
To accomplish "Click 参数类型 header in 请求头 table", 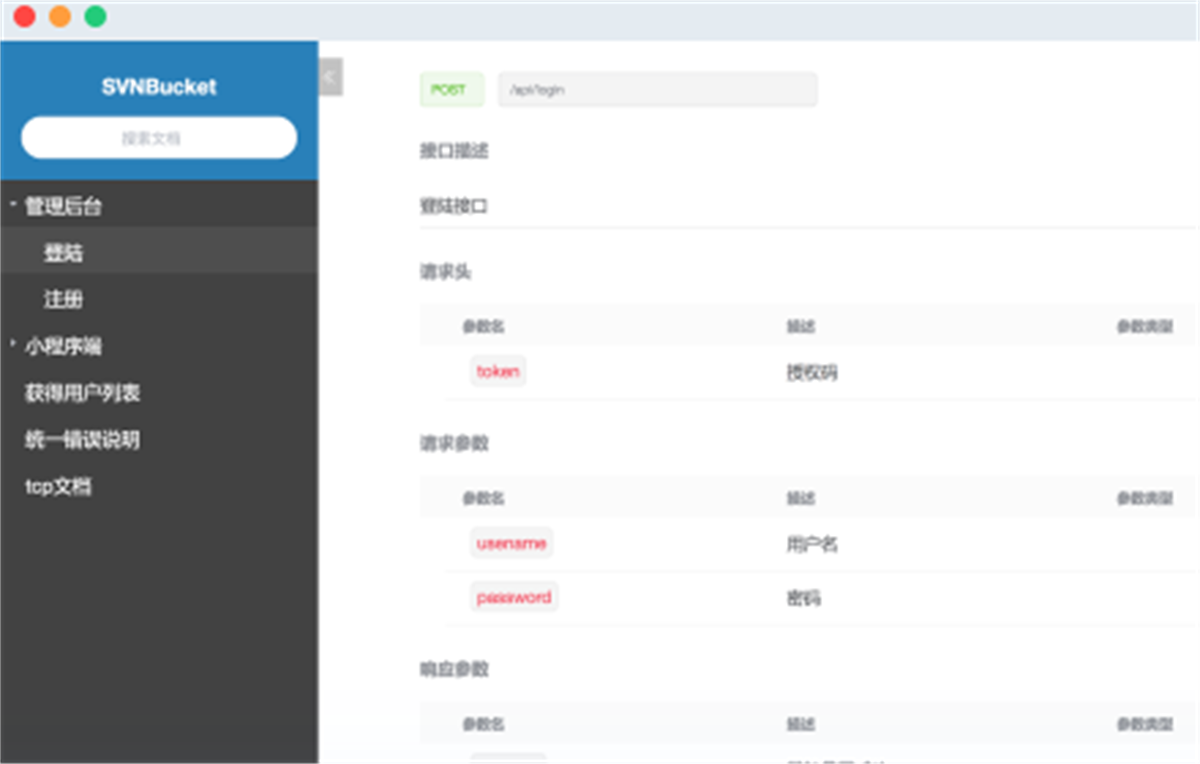I will (x=1145, y=326).
